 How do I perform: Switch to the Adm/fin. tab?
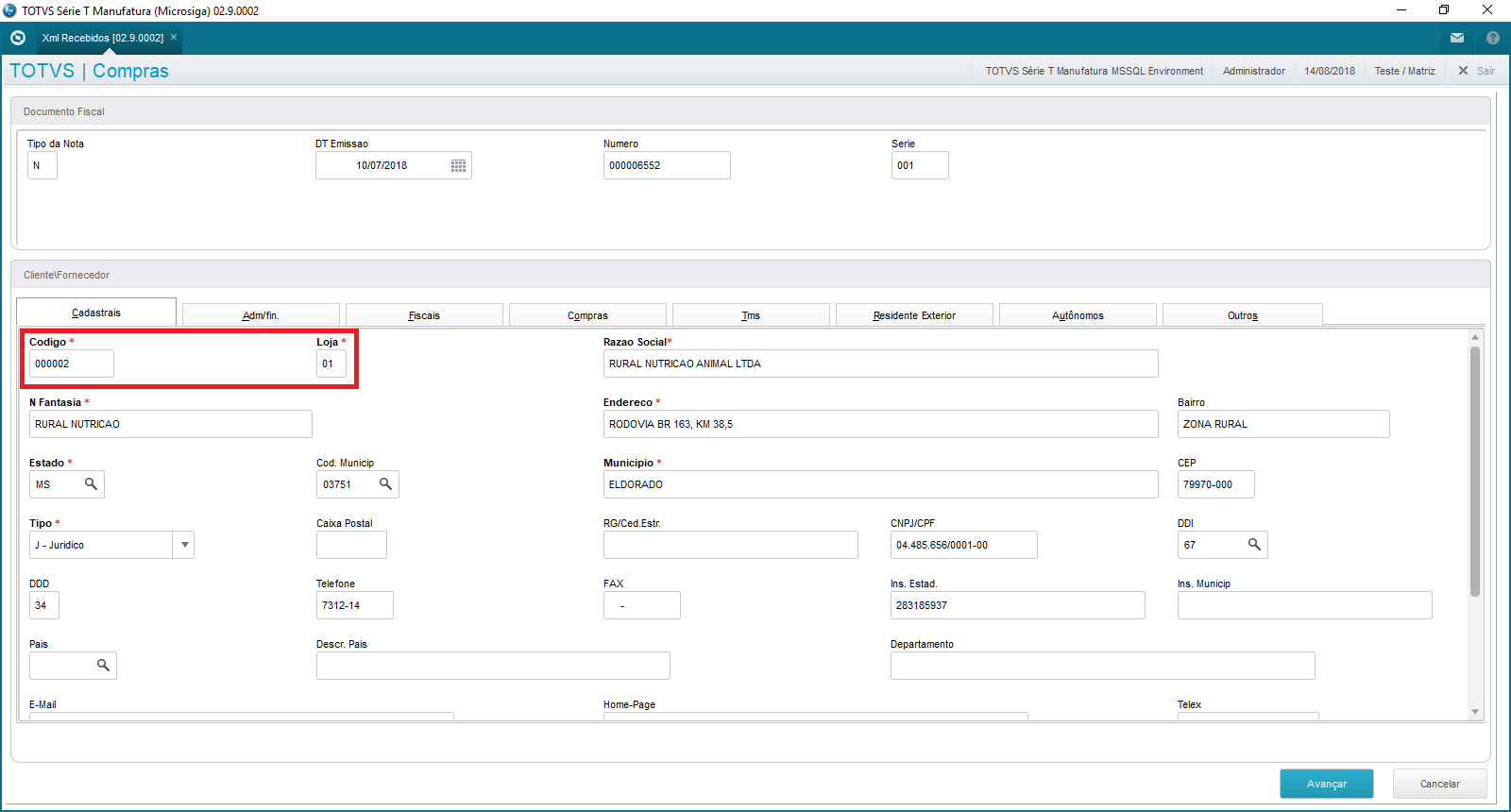coord(261,315)
